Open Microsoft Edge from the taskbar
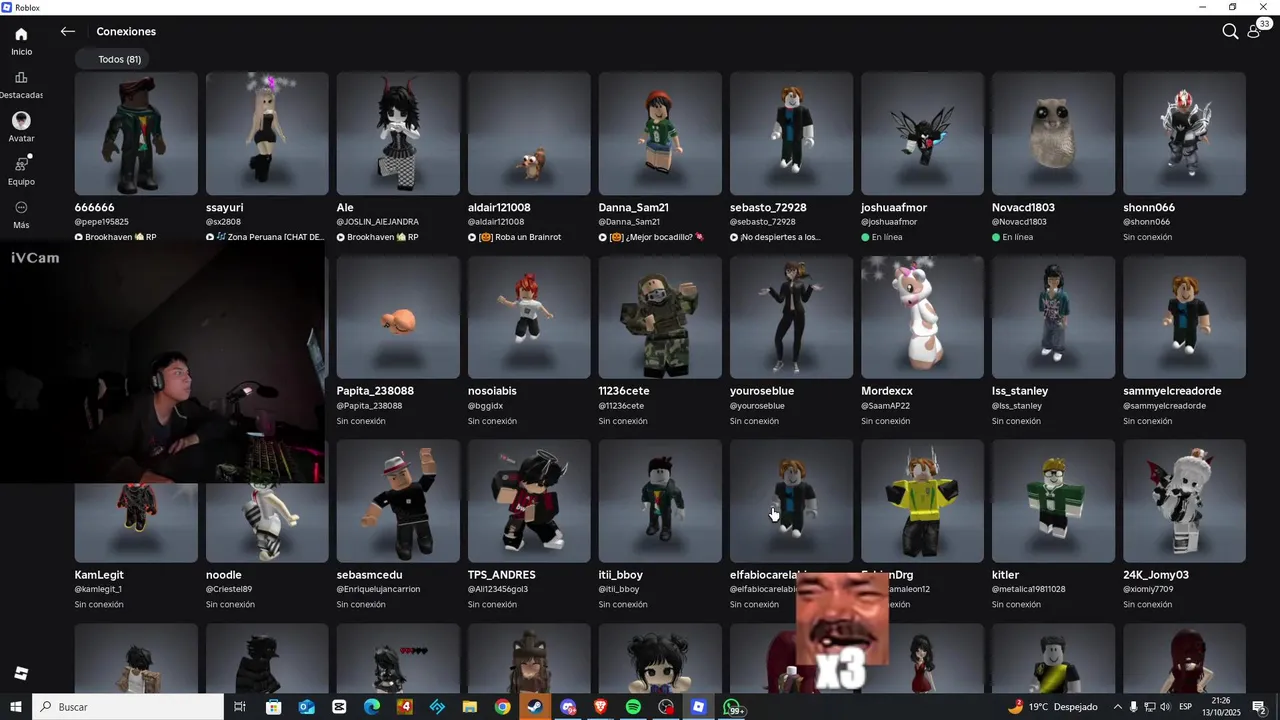The width and height of the screenshot is (1280, 720). [372, 707]
